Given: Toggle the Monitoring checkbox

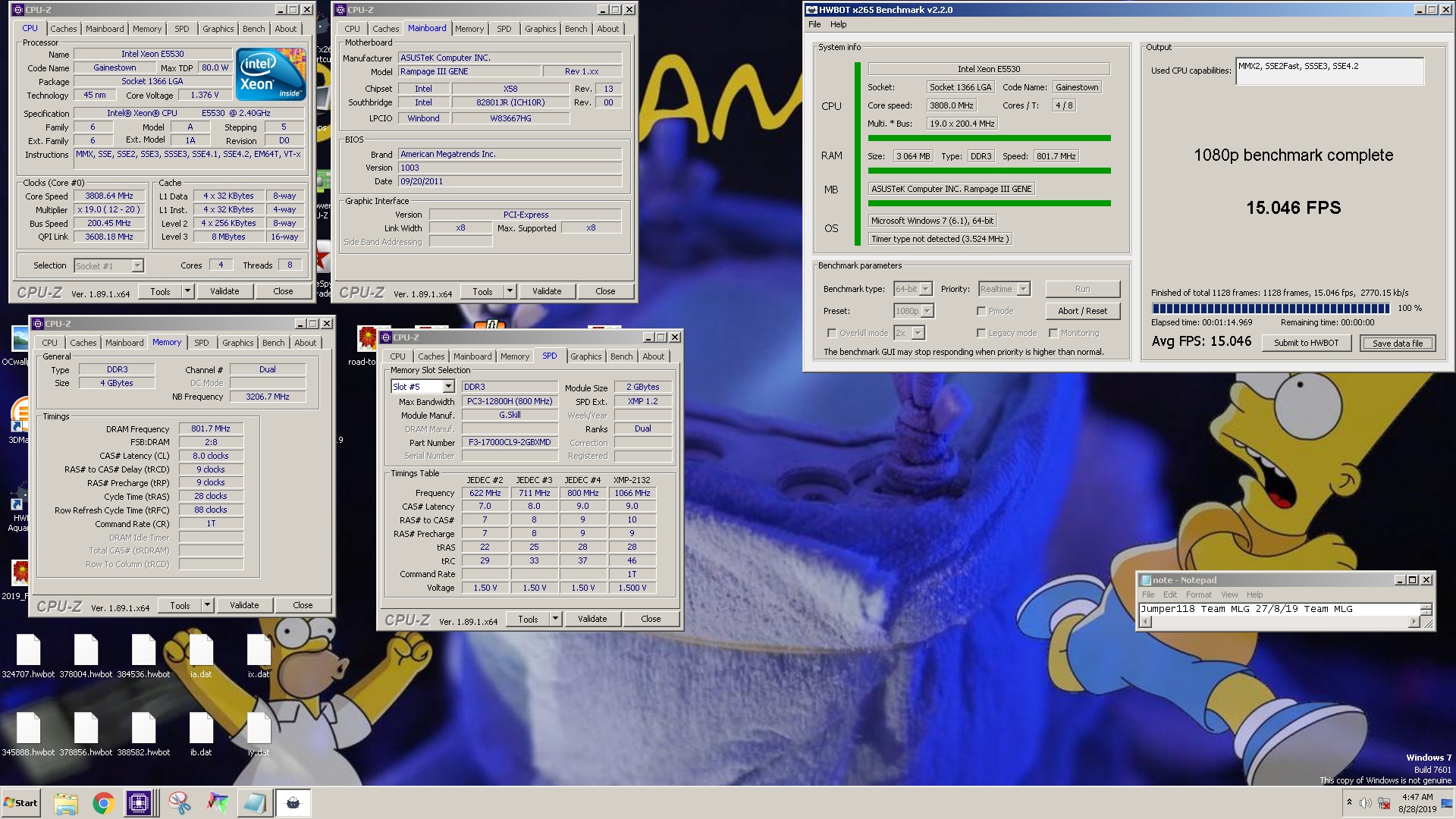Looking at the screenshot, I should (1053, 333).
